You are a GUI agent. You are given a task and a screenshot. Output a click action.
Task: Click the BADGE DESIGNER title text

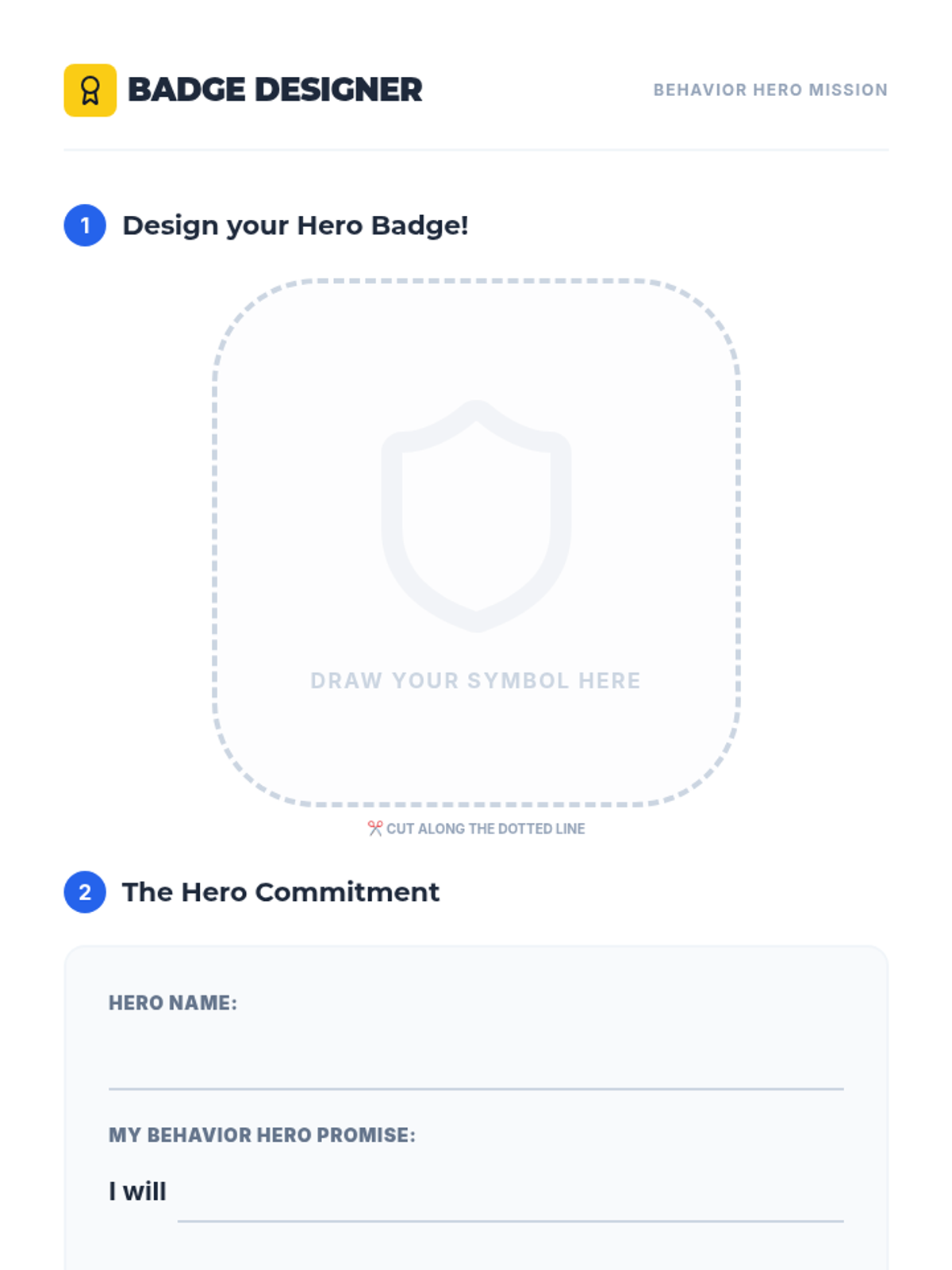274,90
